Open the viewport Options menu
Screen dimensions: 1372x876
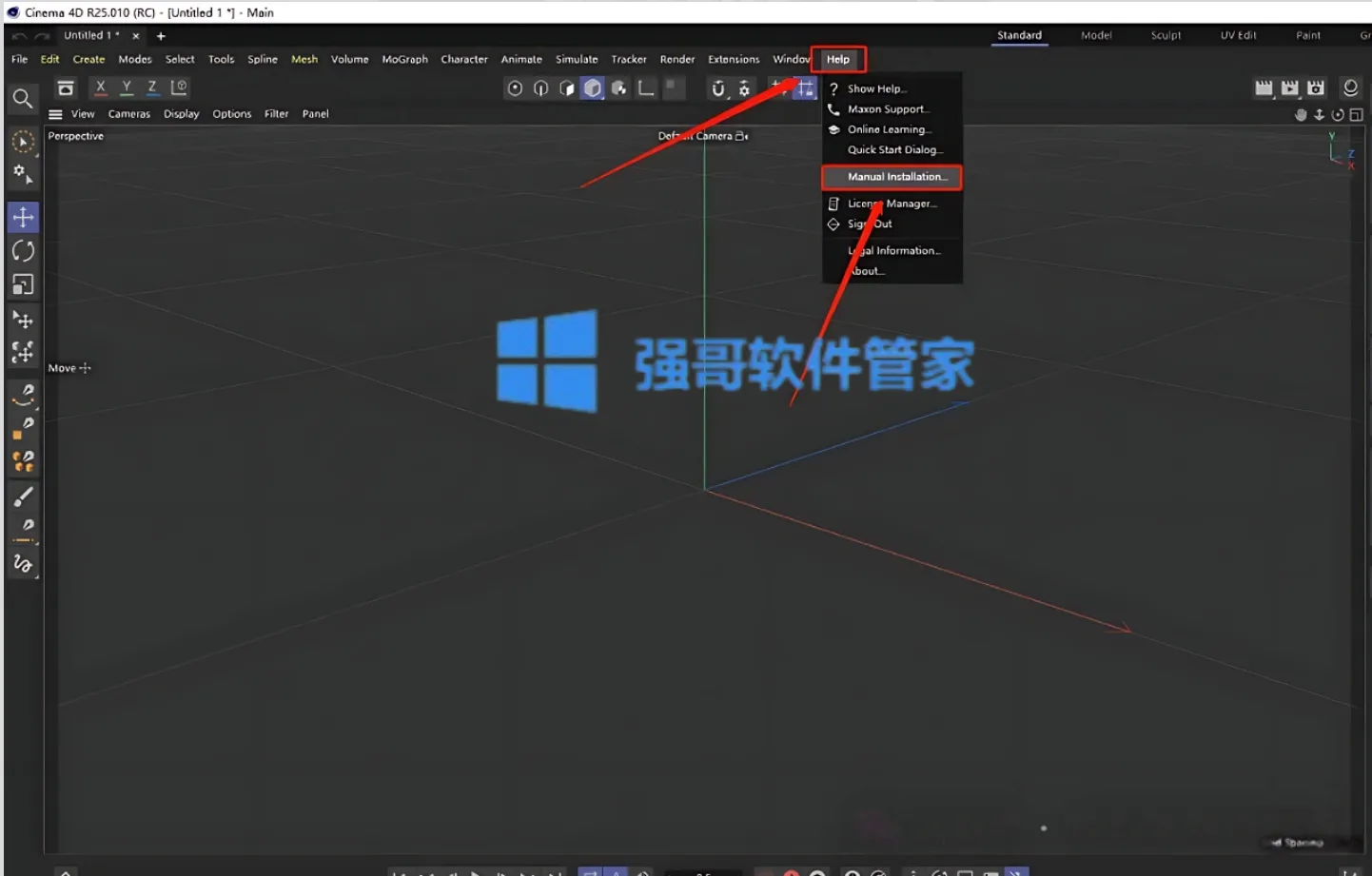[232, 114]
